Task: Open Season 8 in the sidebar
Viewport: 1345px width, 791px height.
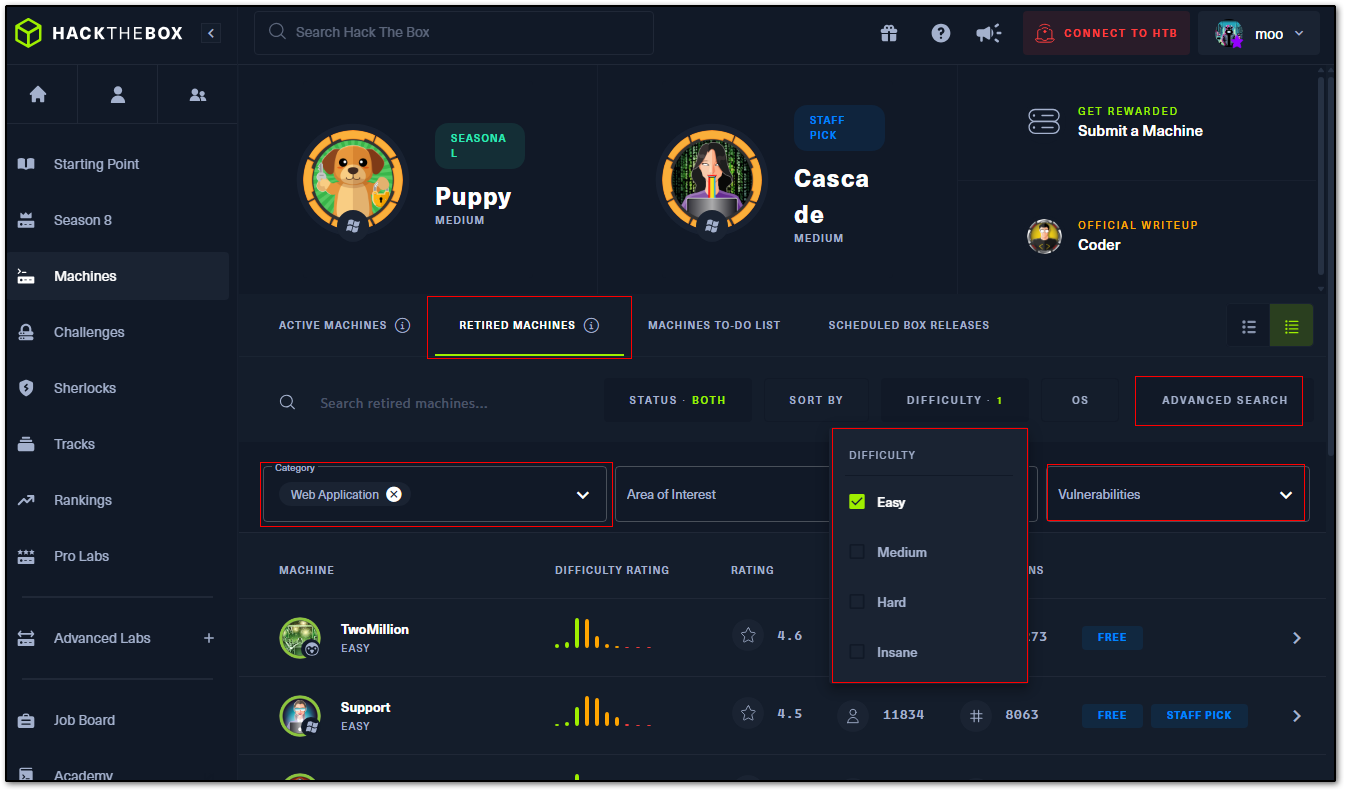Action: [118, 220]
